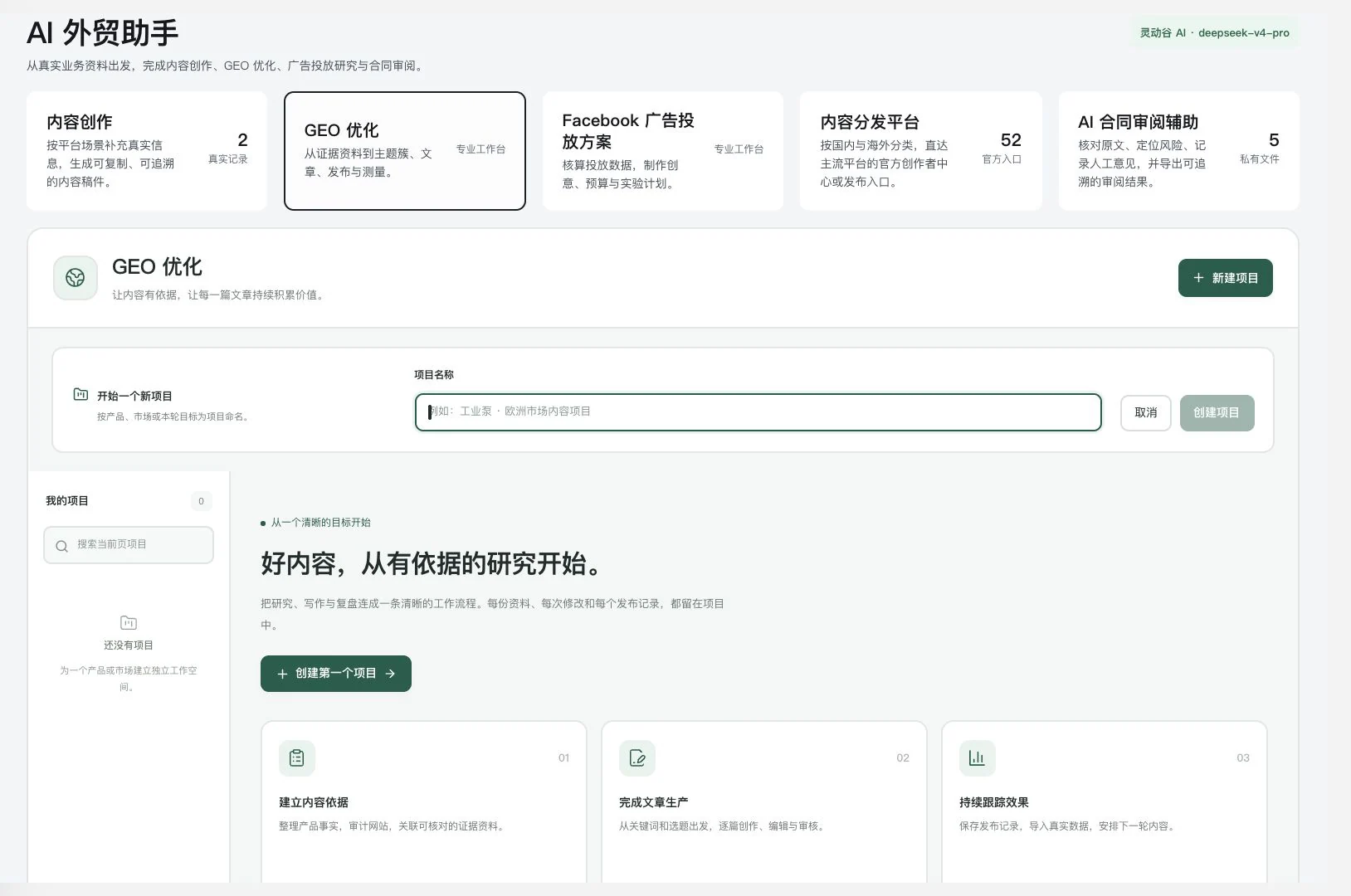The width and height of the screenshot is (1351, 896).
Task: Click the 创建项目 button
Action: point(1217,413)
